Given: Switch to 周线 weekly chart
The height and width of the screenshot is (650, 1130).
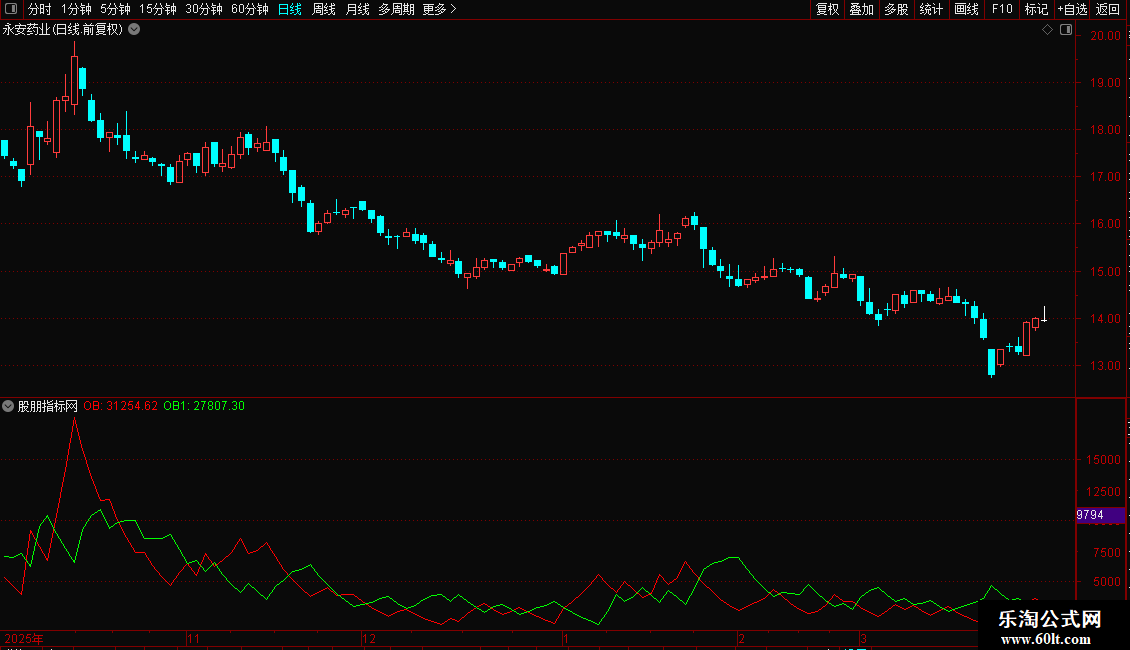Looking at the screenshot, I should point(324,9).
